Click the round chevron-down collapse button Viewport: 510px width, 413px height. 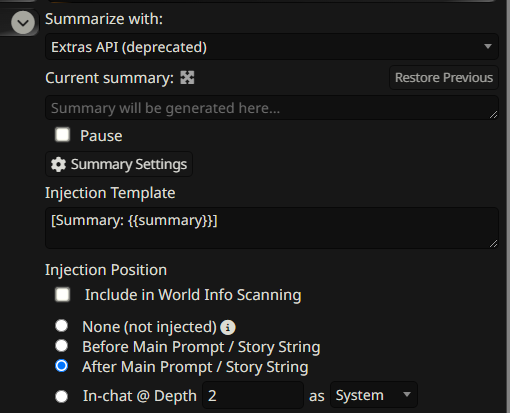pos(23,22)
